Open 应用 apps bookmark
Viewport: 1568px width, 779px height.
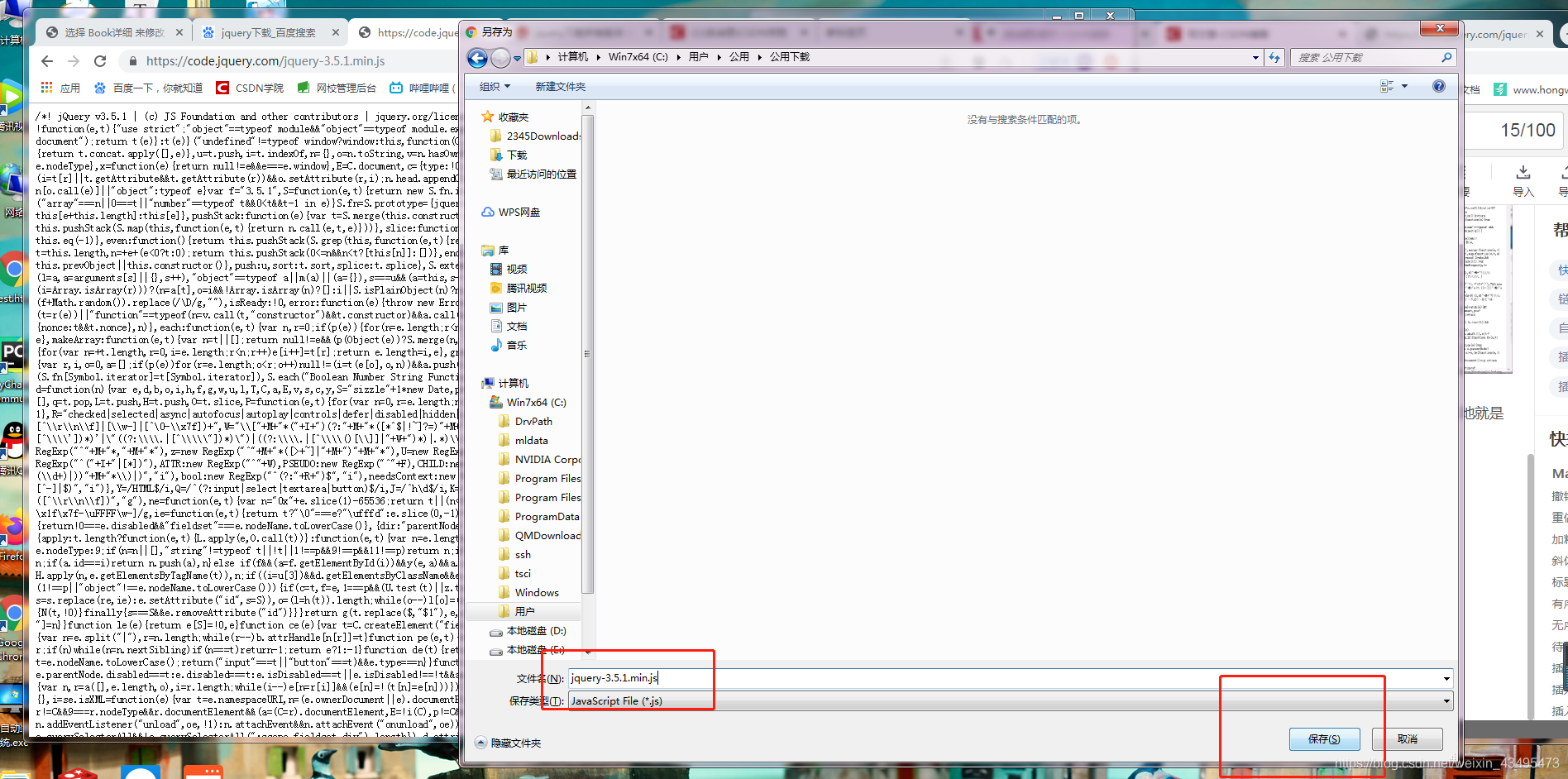coord(60,88)
